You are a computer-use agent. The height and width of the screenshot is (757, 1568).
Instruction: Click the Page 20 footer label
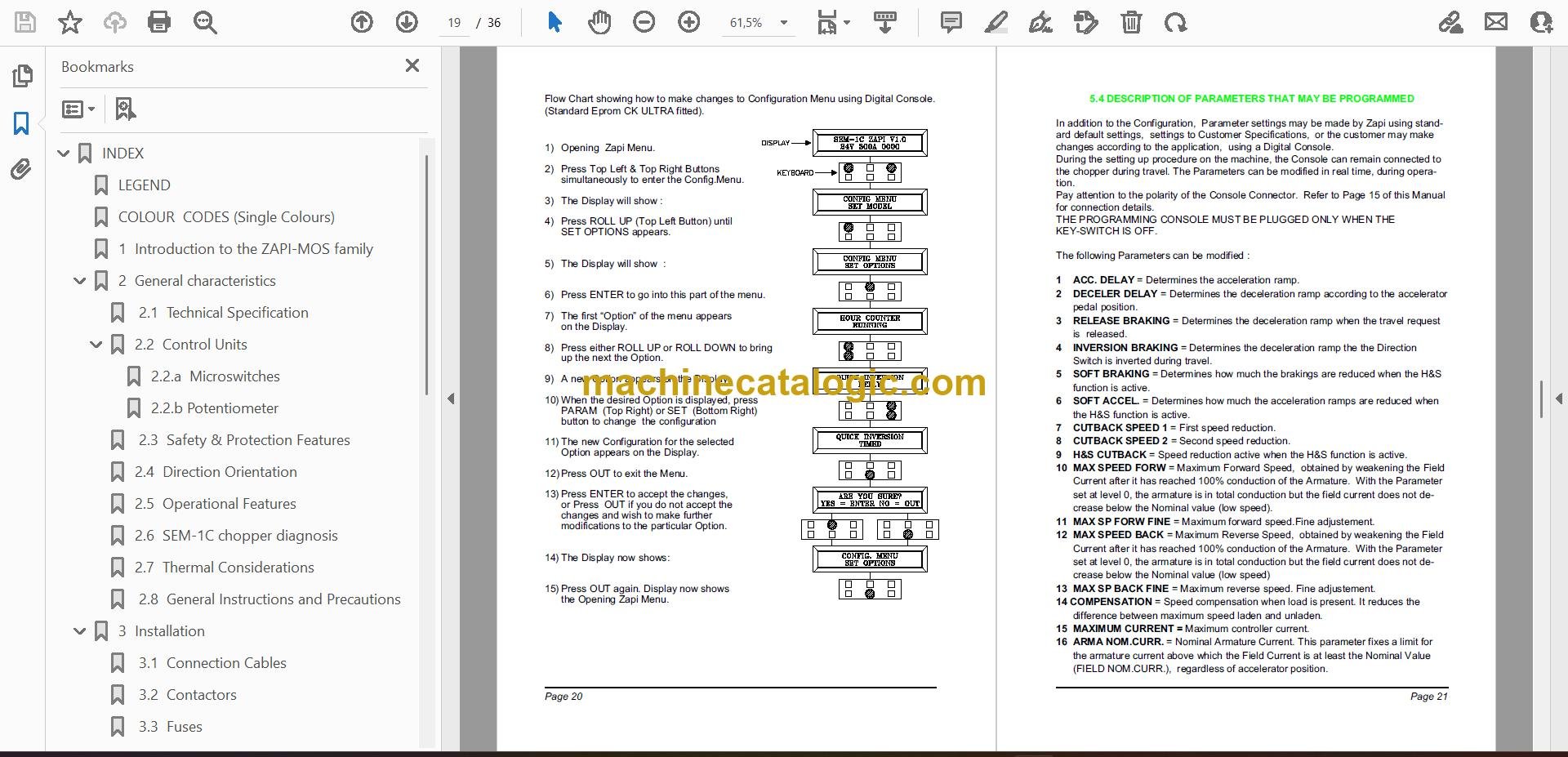pos(563,697)
